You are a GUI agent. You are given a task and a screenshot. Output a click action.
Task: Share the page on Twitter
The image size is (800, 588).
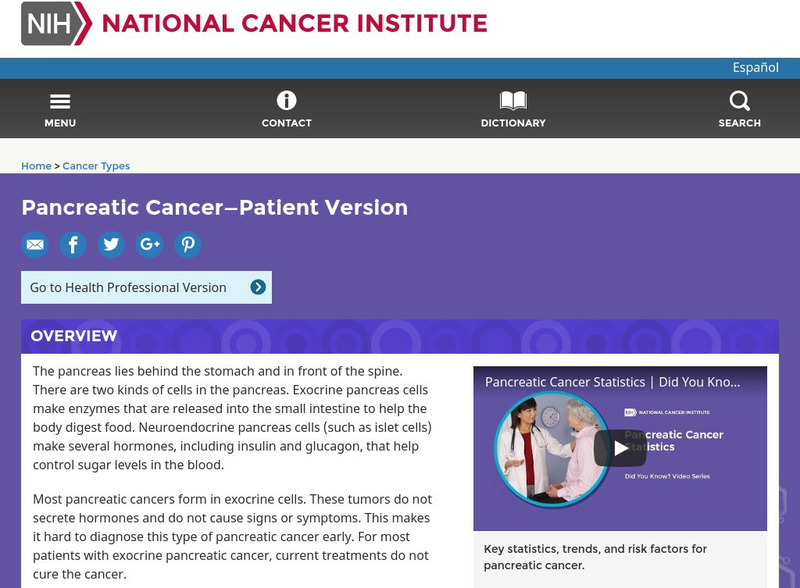point(112,243)
